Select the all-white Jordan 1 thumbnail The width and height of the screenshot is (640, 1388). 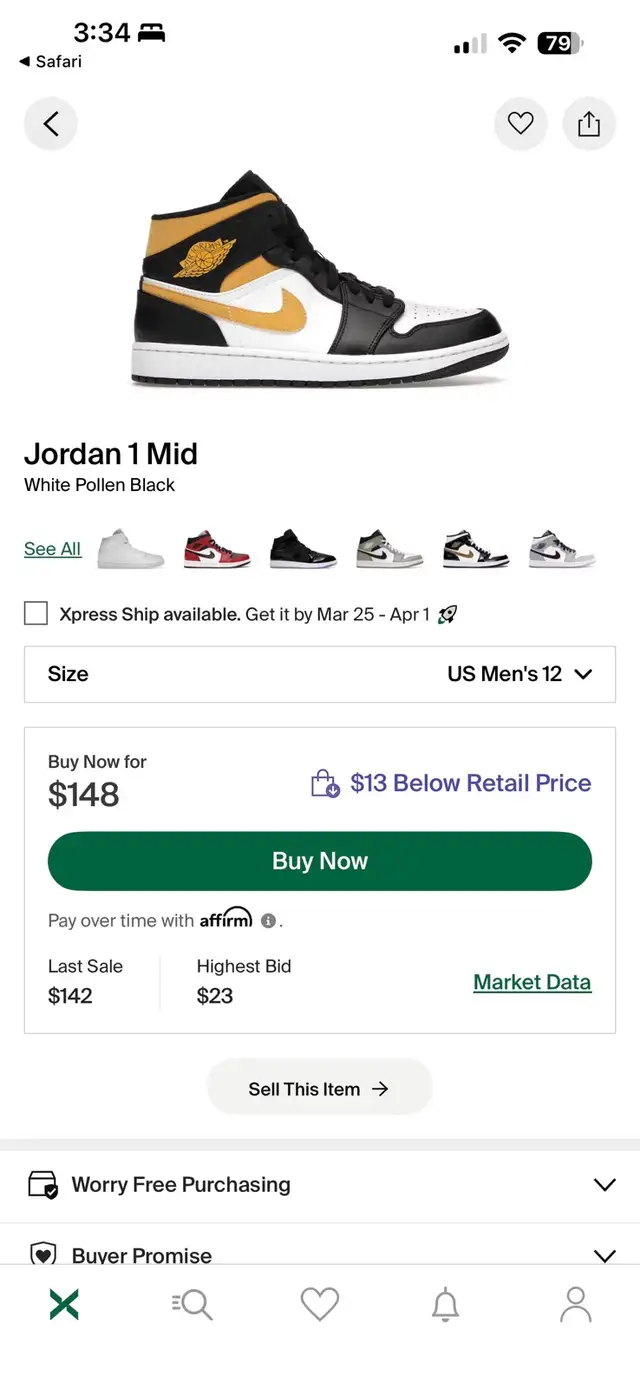click(131, 549)
